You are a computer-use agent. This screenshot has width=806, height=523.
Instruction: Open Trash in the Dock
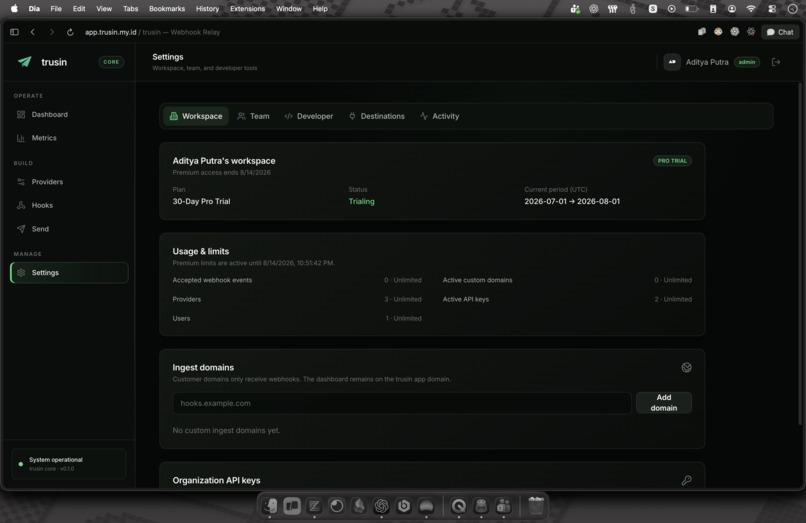tap(536, 506)
